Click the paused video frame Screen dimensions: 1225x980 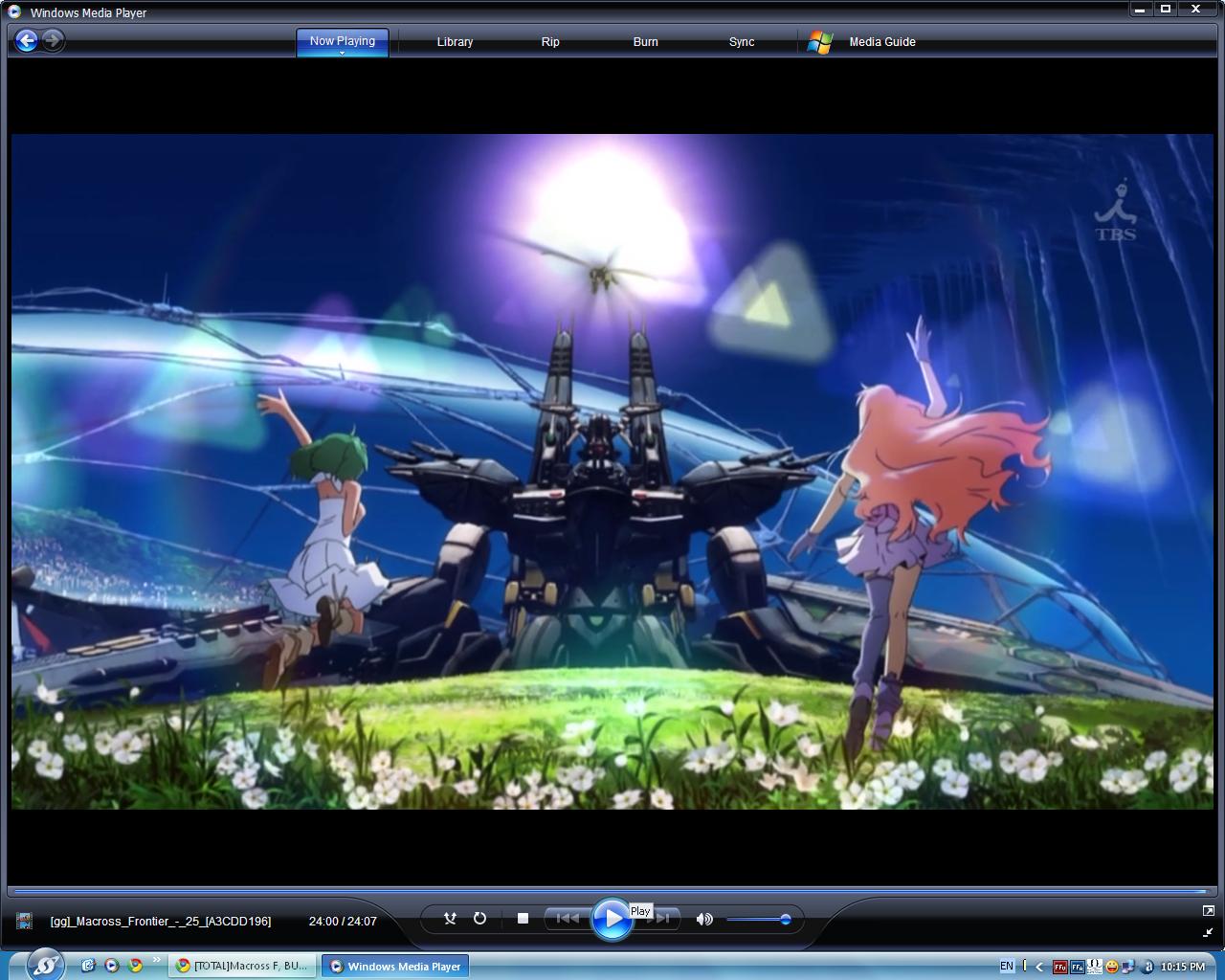point(612,472)
